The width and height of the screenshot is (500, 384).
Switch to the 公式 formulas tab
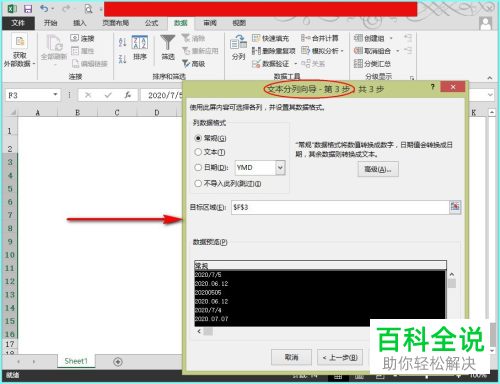[x=151, y=23]
